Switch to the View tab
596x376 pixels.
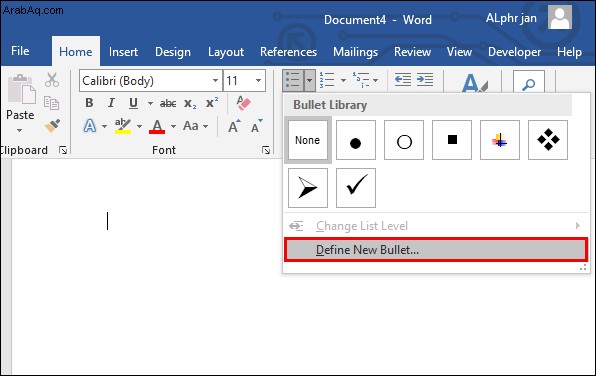[x=459, y=52]
